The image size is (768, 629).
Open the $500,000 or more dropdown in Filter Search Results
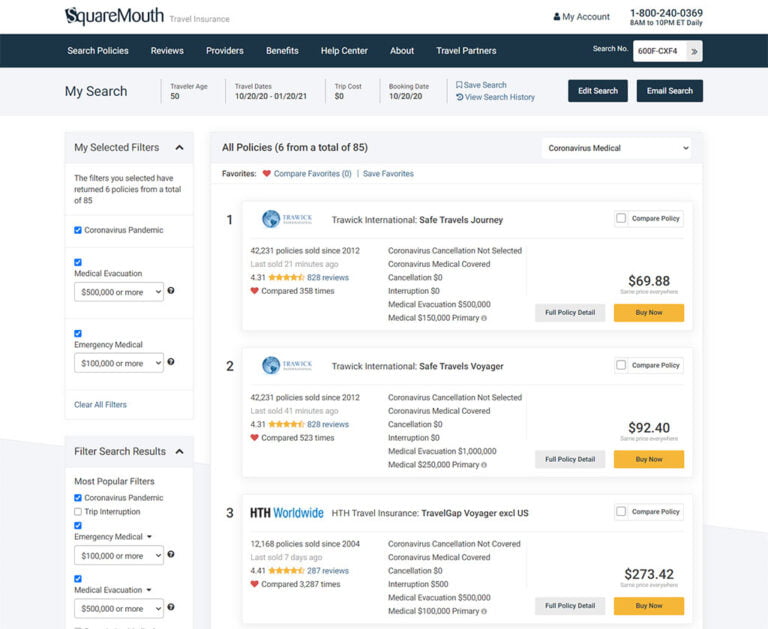[119, 608]
